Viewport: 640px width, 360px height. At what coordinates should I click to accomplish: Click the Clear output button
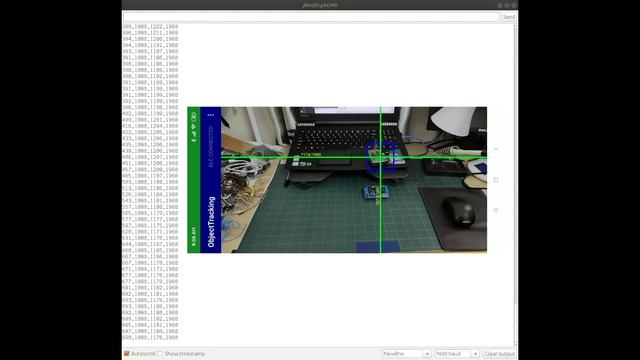point(499,353)
